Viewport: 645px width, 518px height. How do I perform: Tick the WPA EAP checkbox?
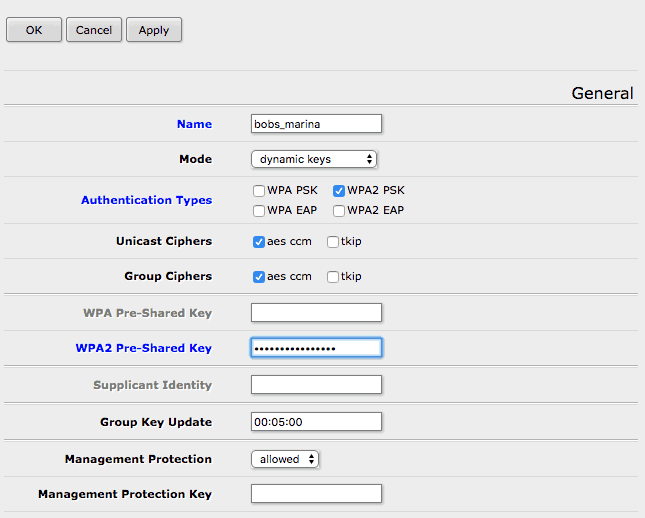(x=259, y=211)
